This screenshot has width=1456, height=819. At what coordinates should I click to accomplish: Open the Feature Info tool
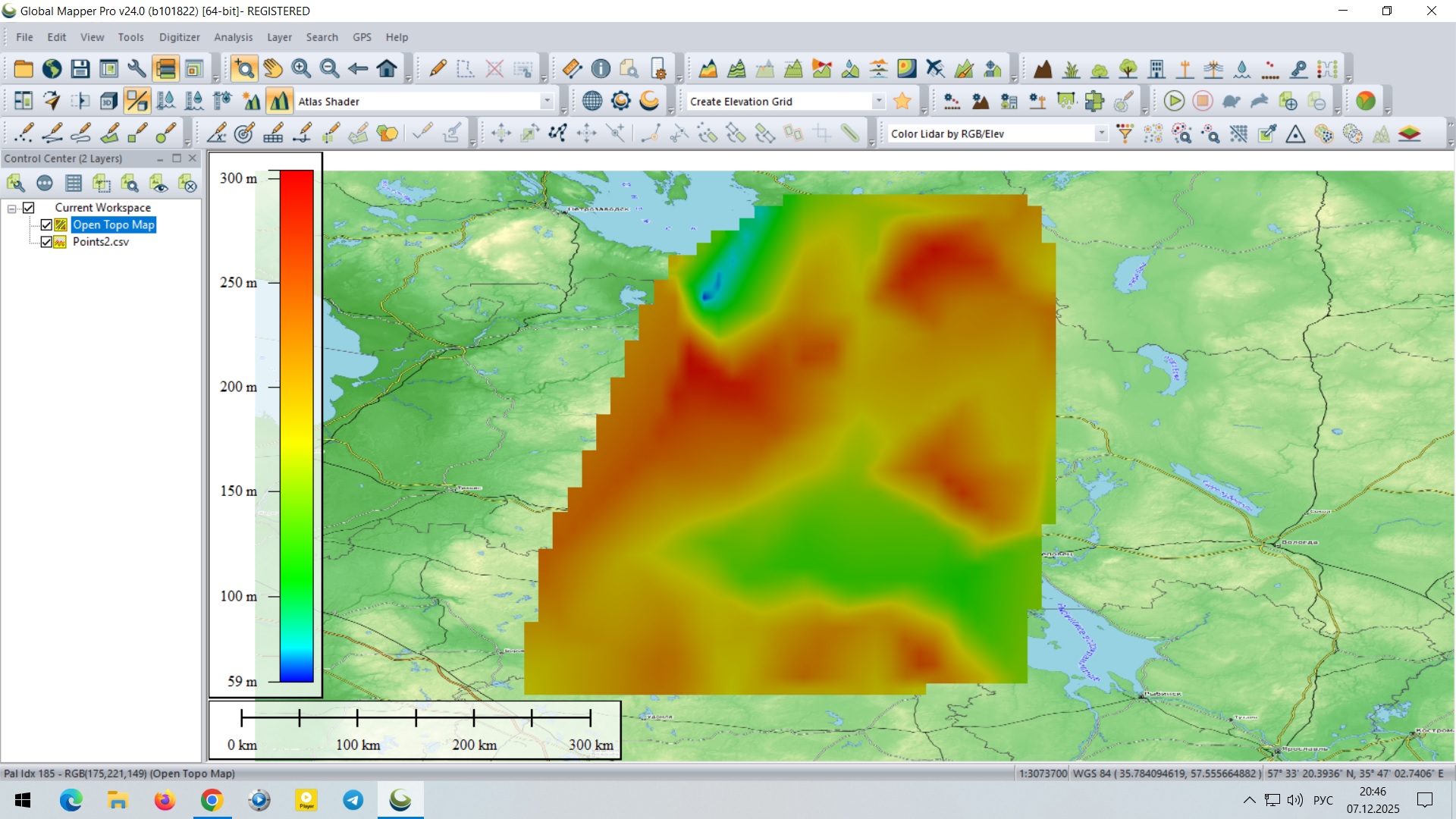click(x=601, y=69)
